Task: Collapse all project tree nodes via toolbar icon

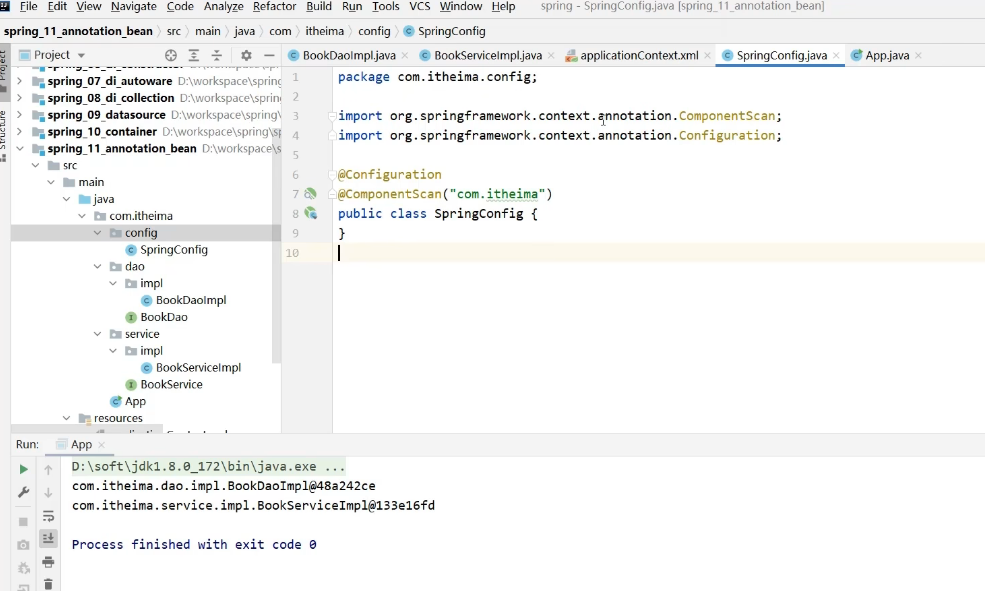Action: [x=216, y=55]
